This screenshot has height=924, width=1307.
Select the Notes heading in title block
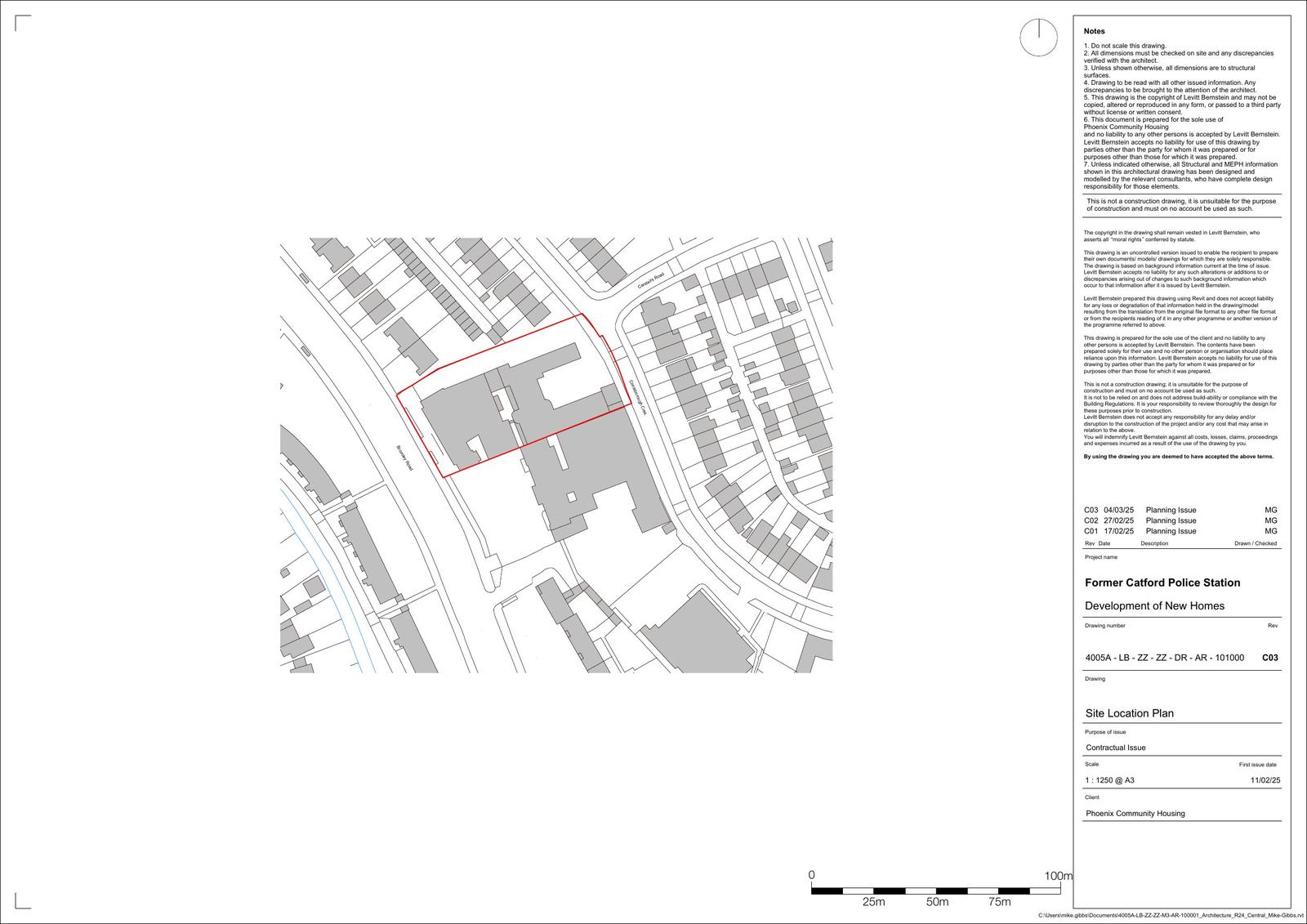[1094, 31]
